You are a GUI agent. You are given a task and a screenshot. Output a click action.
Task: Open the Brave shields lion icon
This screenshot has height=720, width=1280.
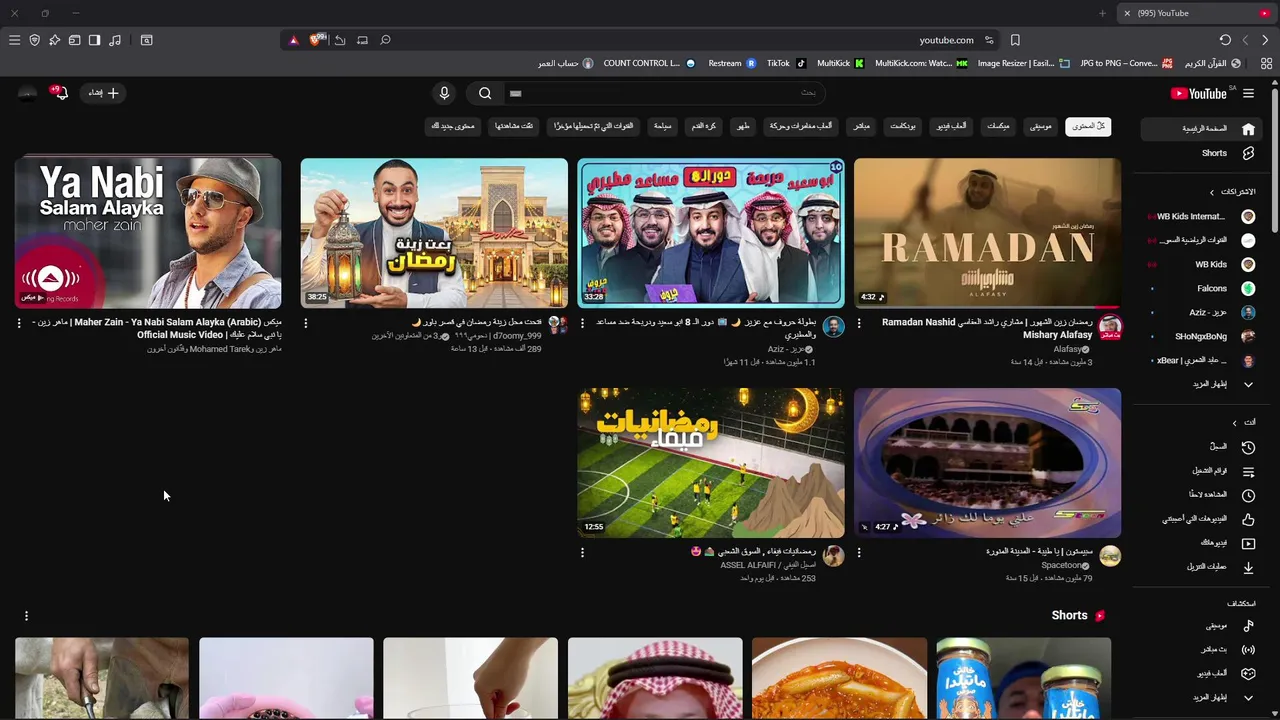tap(317, 40)
